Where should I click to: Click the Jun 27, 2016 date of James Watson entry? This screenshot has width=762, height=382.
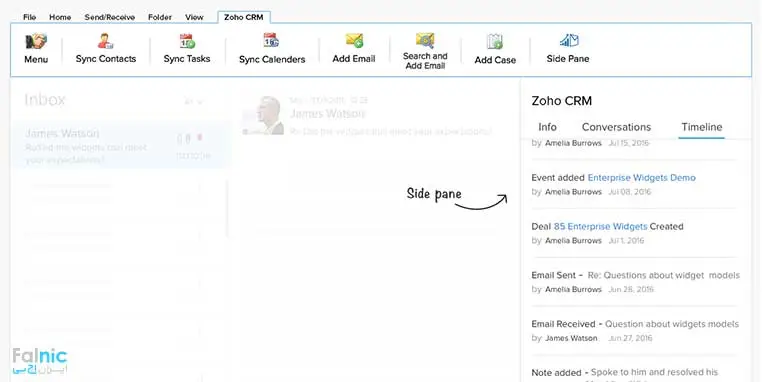[630, 338]
